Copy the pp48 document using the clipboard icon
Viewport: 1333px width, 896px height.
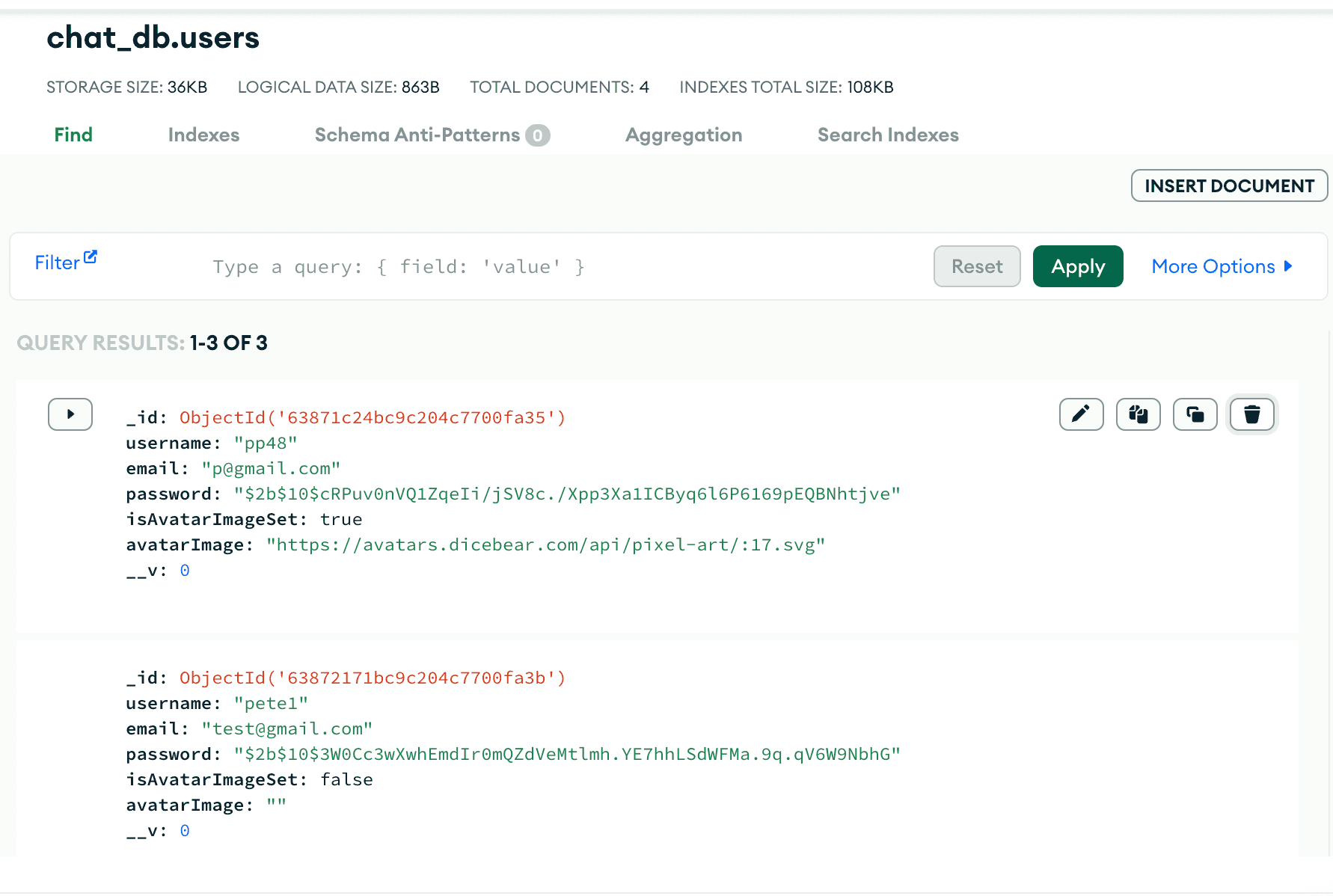[1138, 414]
